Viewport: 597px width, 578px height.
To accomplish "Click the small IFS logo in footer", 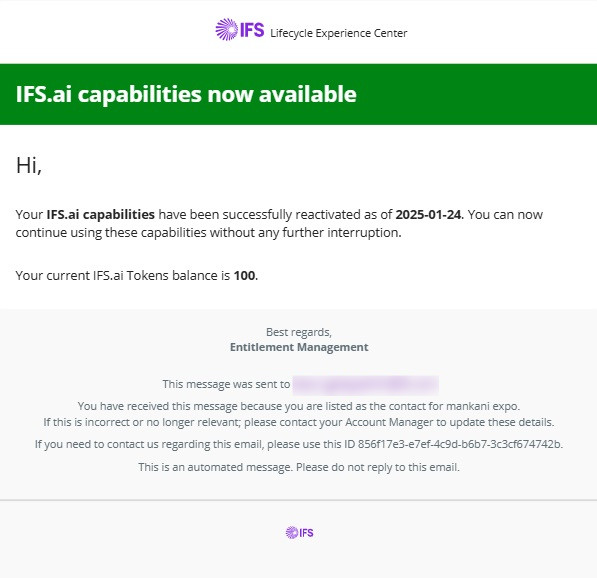I will click(x=299, y=532).
